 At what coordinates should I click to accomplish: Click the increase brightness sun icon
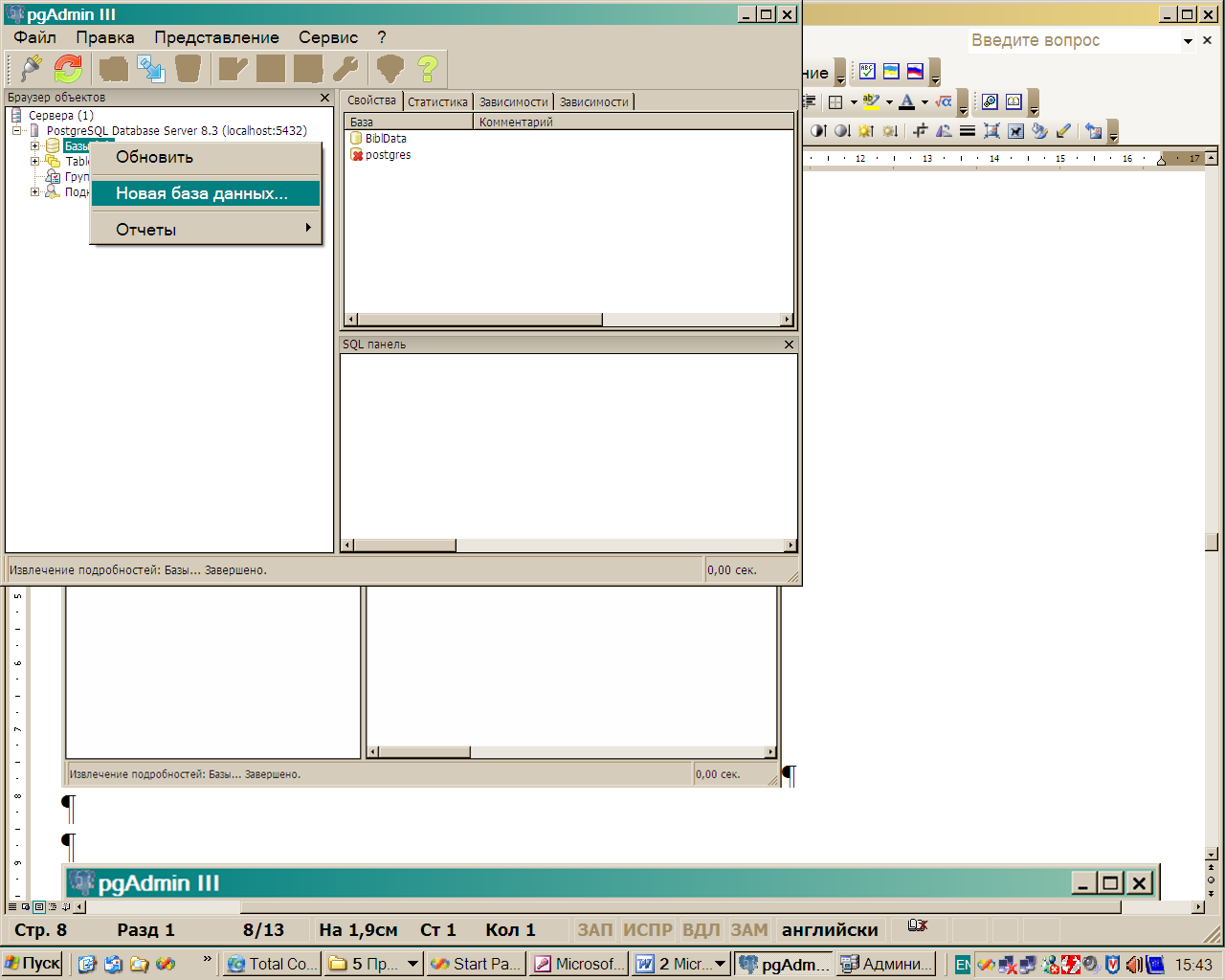tap(866, 131)
